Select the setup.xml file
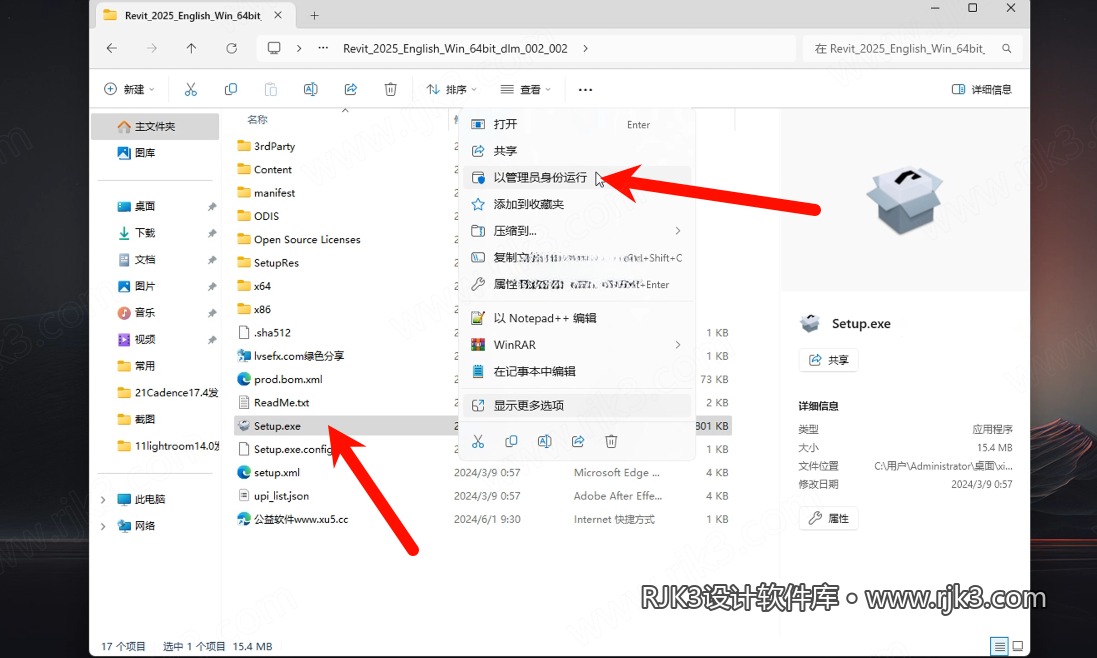This screenshot has height=658, width=1097. pos(269,473)
